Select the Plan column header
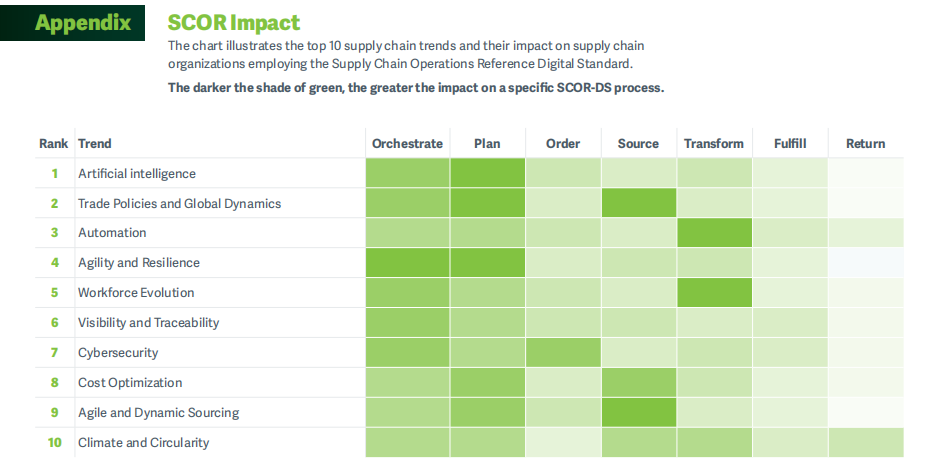 [x=487, y=143]
